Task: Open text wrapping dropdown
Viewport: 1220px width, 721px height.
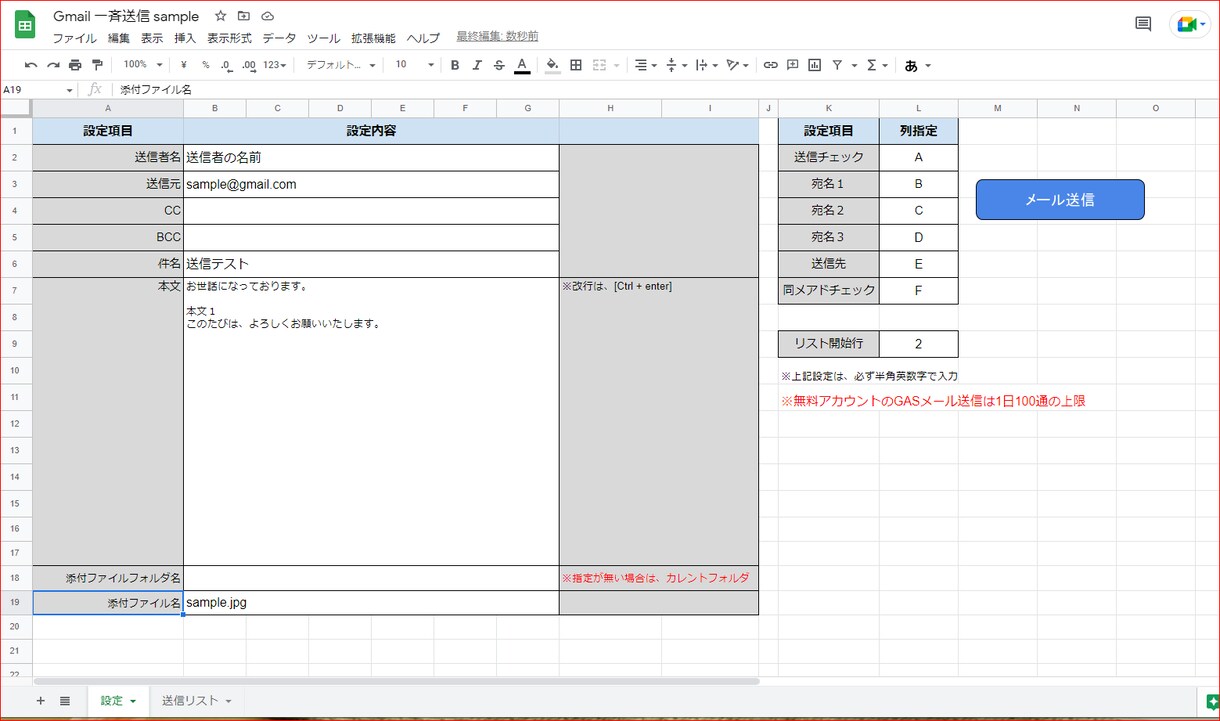Action: [706, 65]
